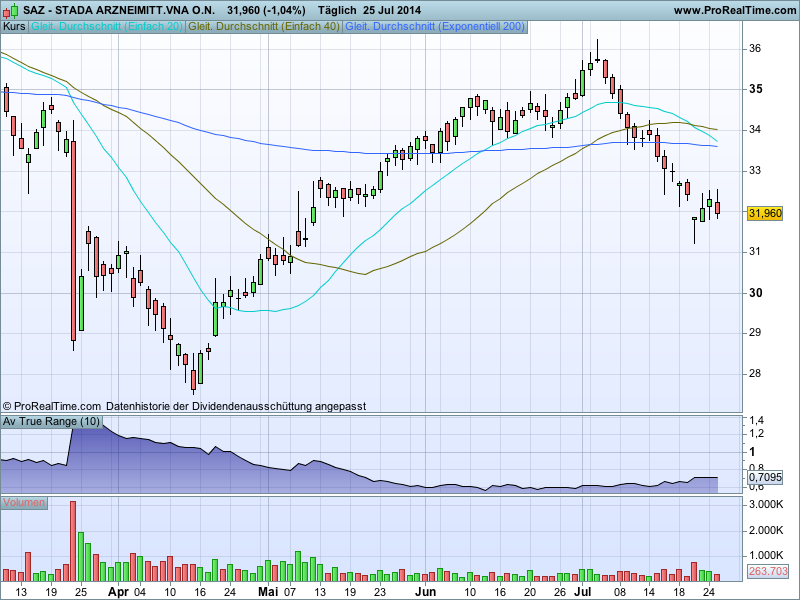Click the Jun month label on time axis
Viewport: 800px width, 600px height.
426,592
